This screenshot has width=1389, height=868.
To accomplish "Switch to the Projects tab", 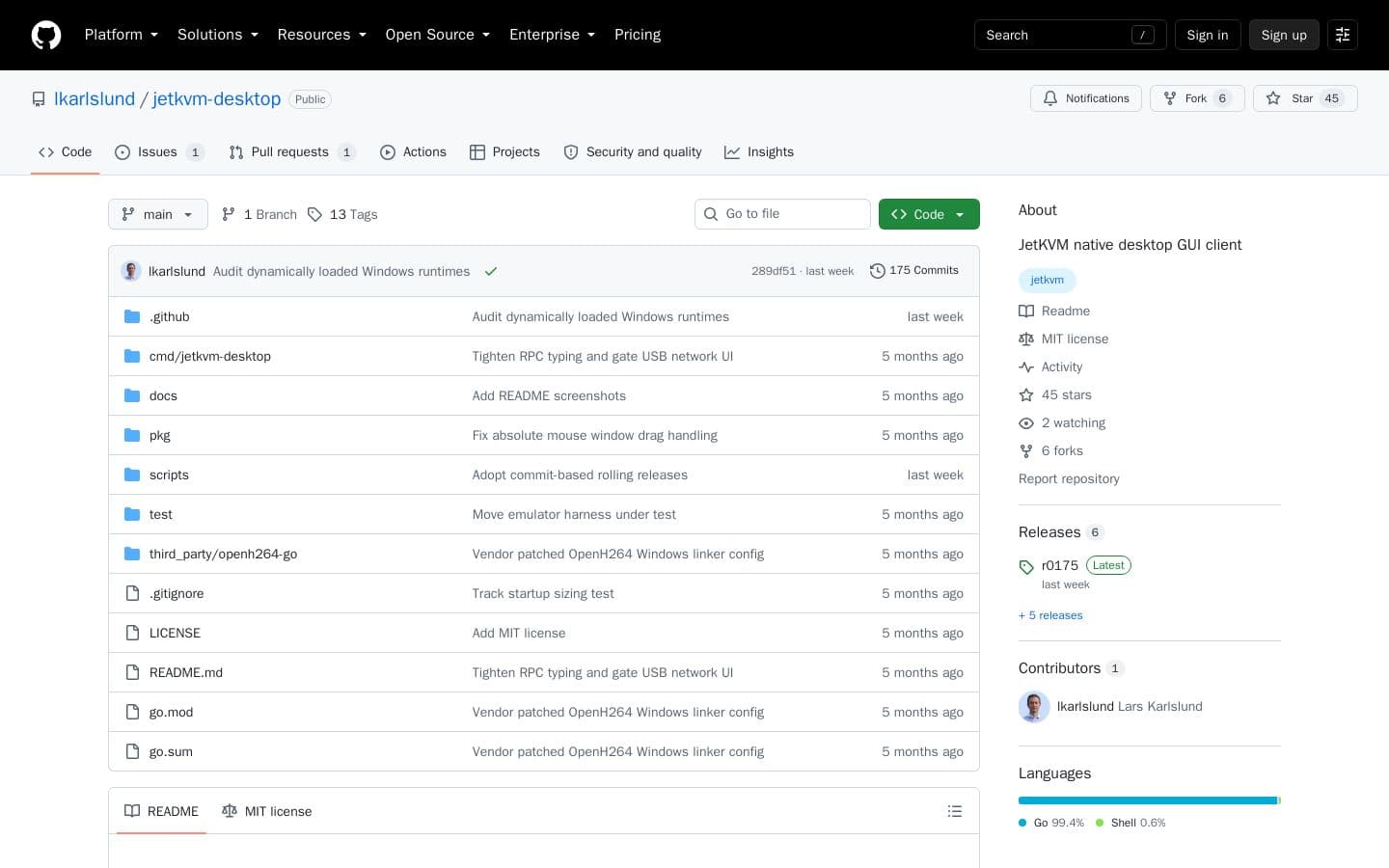I will [x=504, y=152].
